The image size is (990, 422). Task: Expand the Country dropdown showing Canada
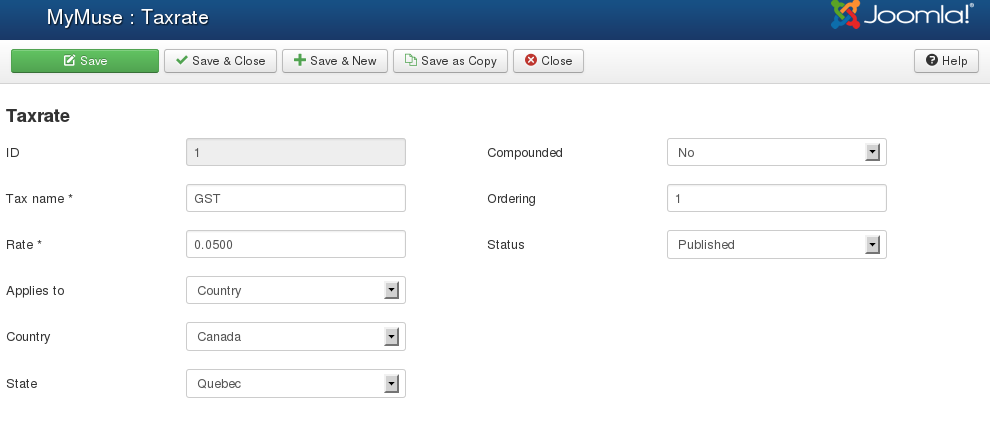(295, 337)
